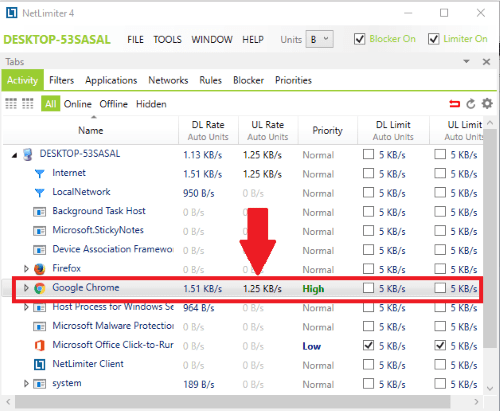
Task: Click the NetLimiter 4 title bar logo
Action: 11,13
